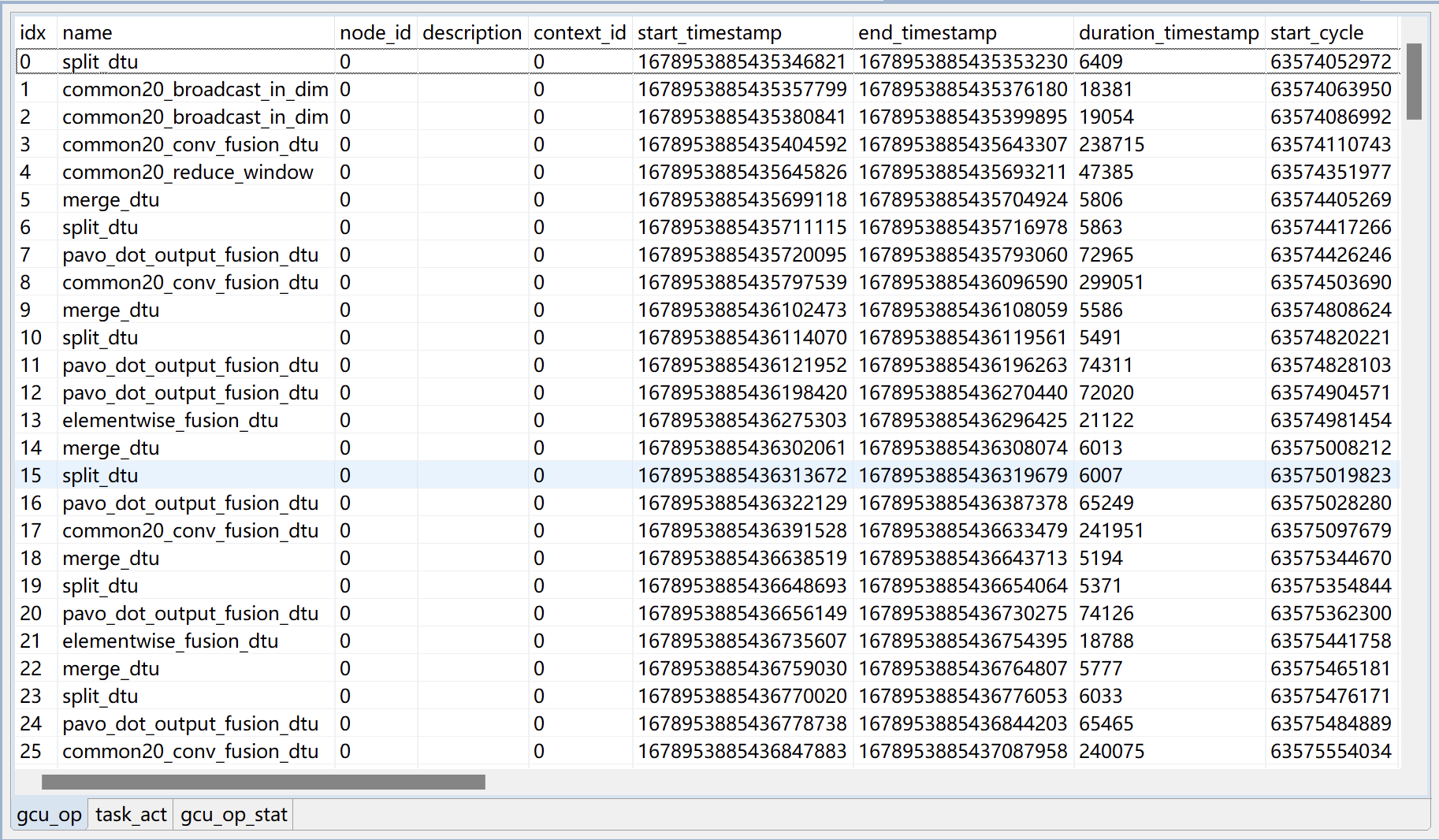Click end_timestamp 1678953885435353230

click(962, 61)
